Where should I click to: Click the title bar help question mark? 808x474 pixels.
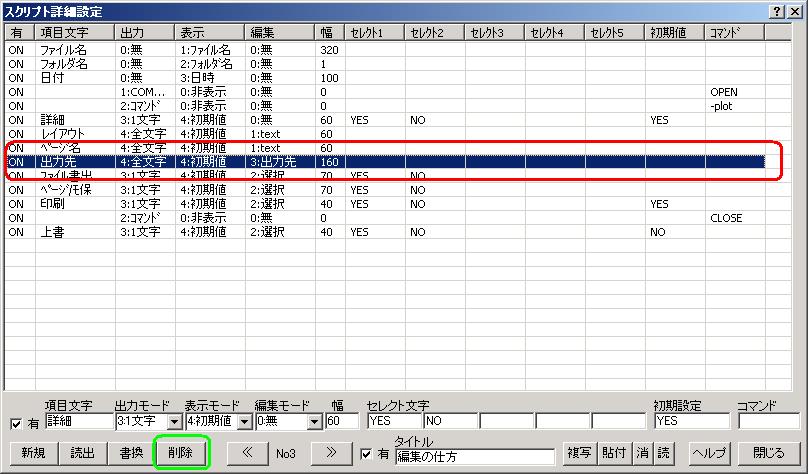778,9
